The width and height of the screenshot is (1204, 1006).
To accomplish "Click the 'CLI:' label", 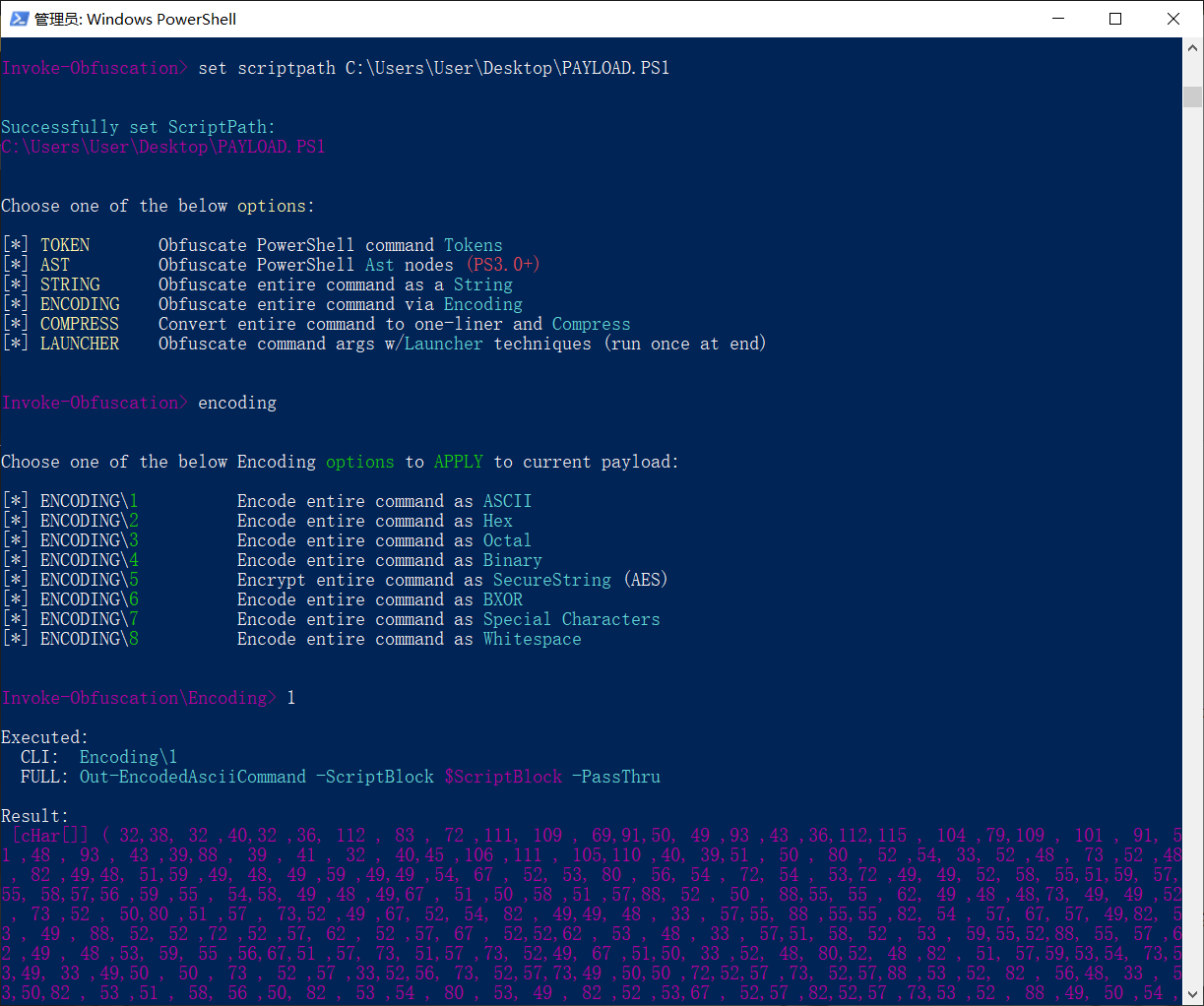I will [40, 757].
